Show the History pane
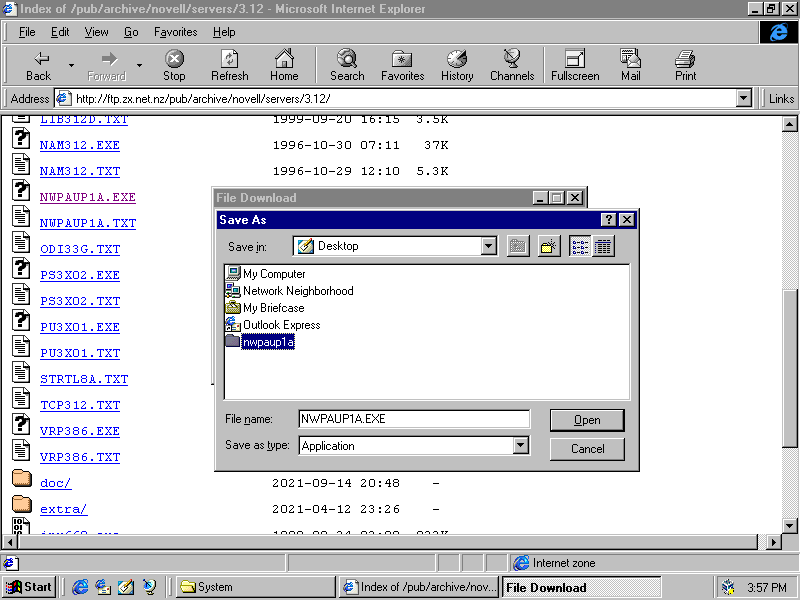The height and width of the screenshot is (600, 800). point(457,65)
